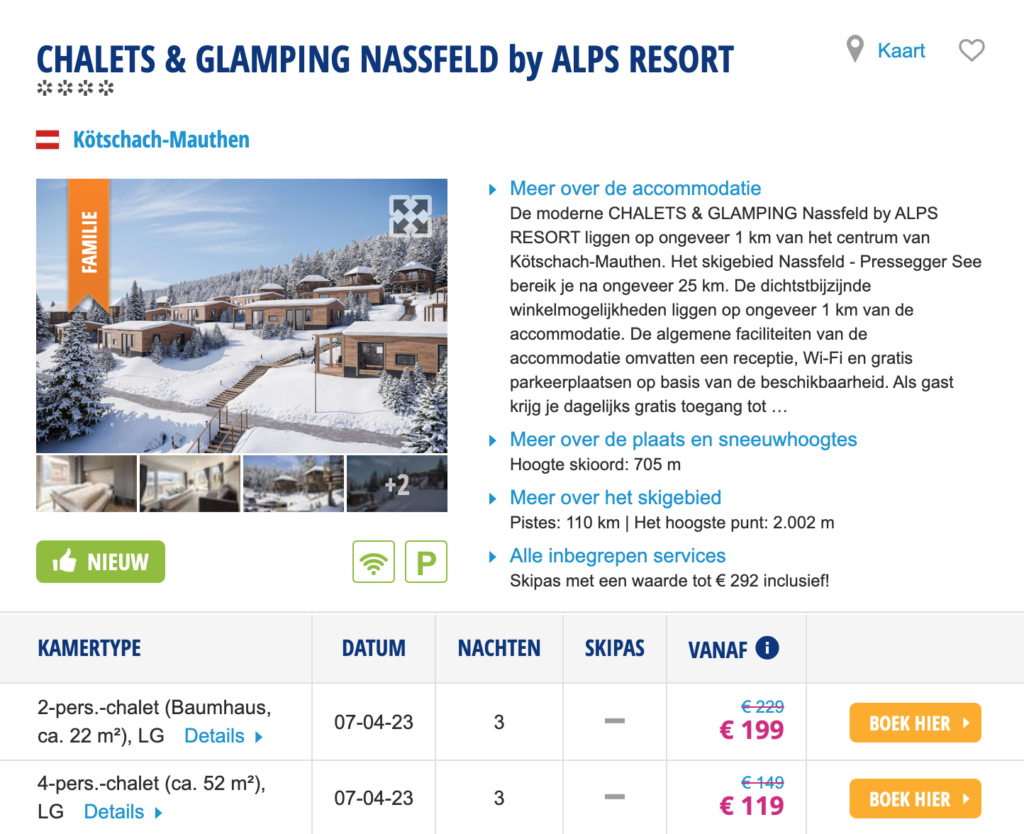Viewport: 1024px width, 834px height.
Task: Open the bedroom photo thumbnail
Action: point(86,484)
